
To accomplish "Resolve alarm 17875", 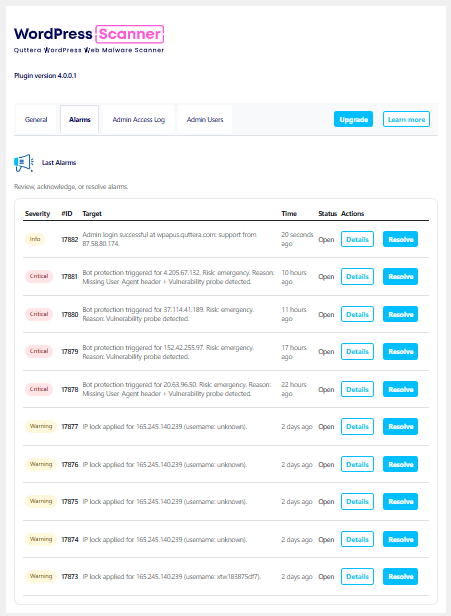I will tap(400, 502).
